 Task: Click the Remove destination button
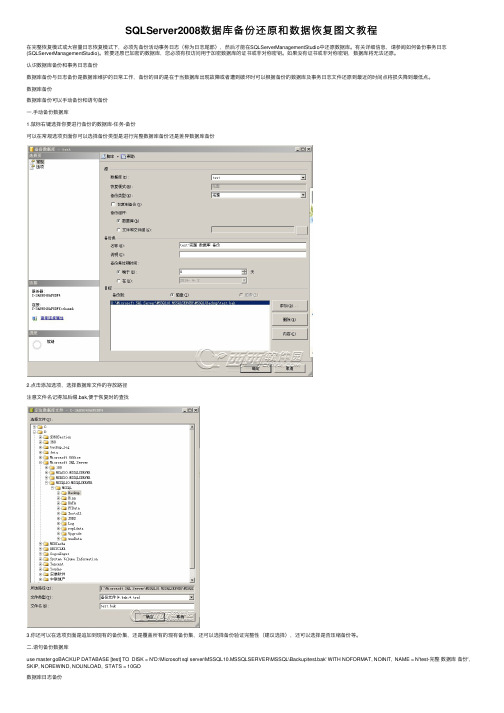tap(289, 320)
